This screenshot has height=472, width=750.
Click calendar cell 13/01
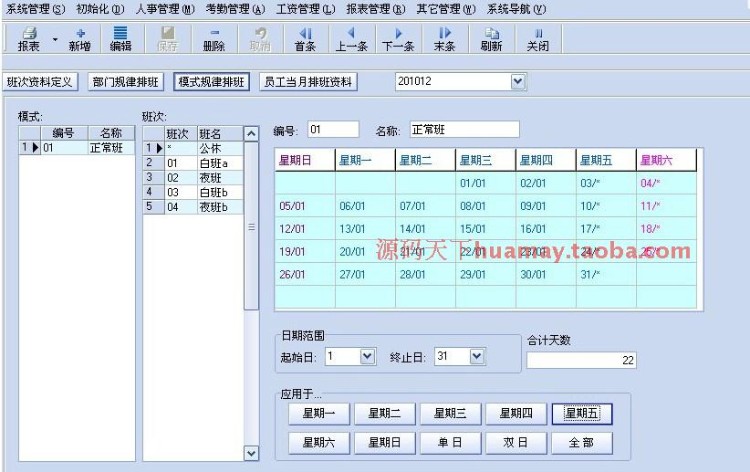click(x=365, y=229)
